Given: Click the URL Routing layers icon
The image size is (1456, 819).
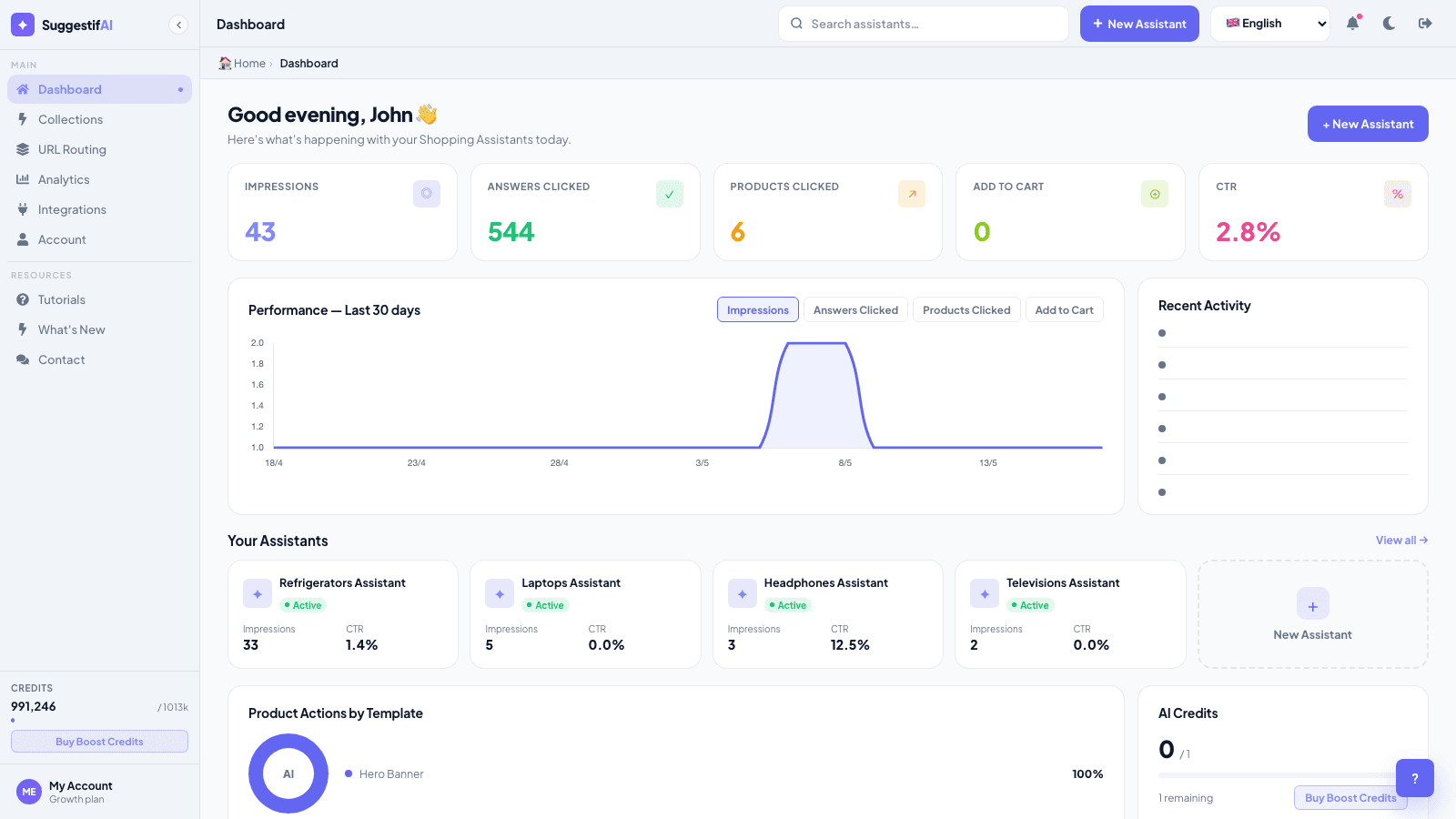Looking at the screenshot, I should click(x=23, y=149).
